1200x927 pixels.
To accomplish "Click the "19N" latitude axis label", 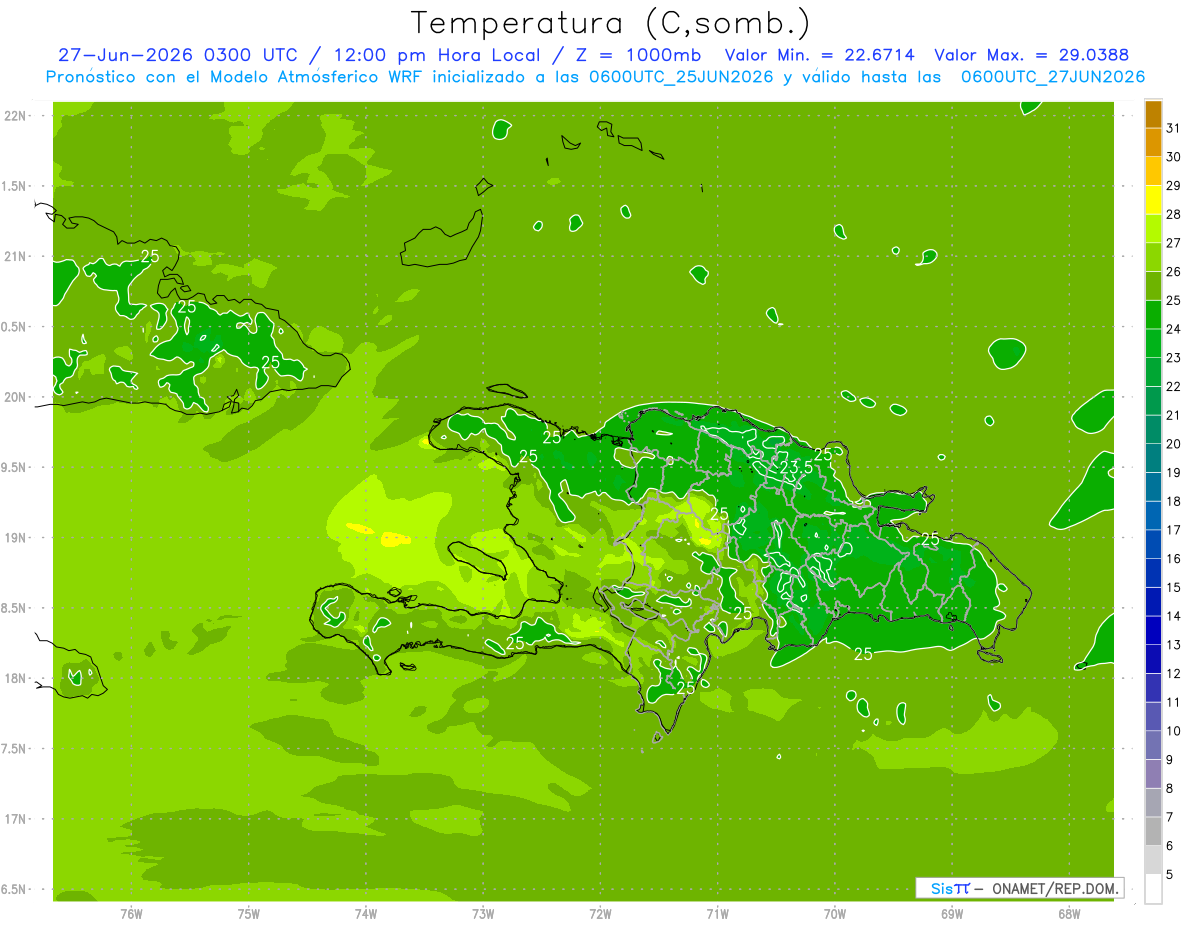I will [x=17, y=538].
